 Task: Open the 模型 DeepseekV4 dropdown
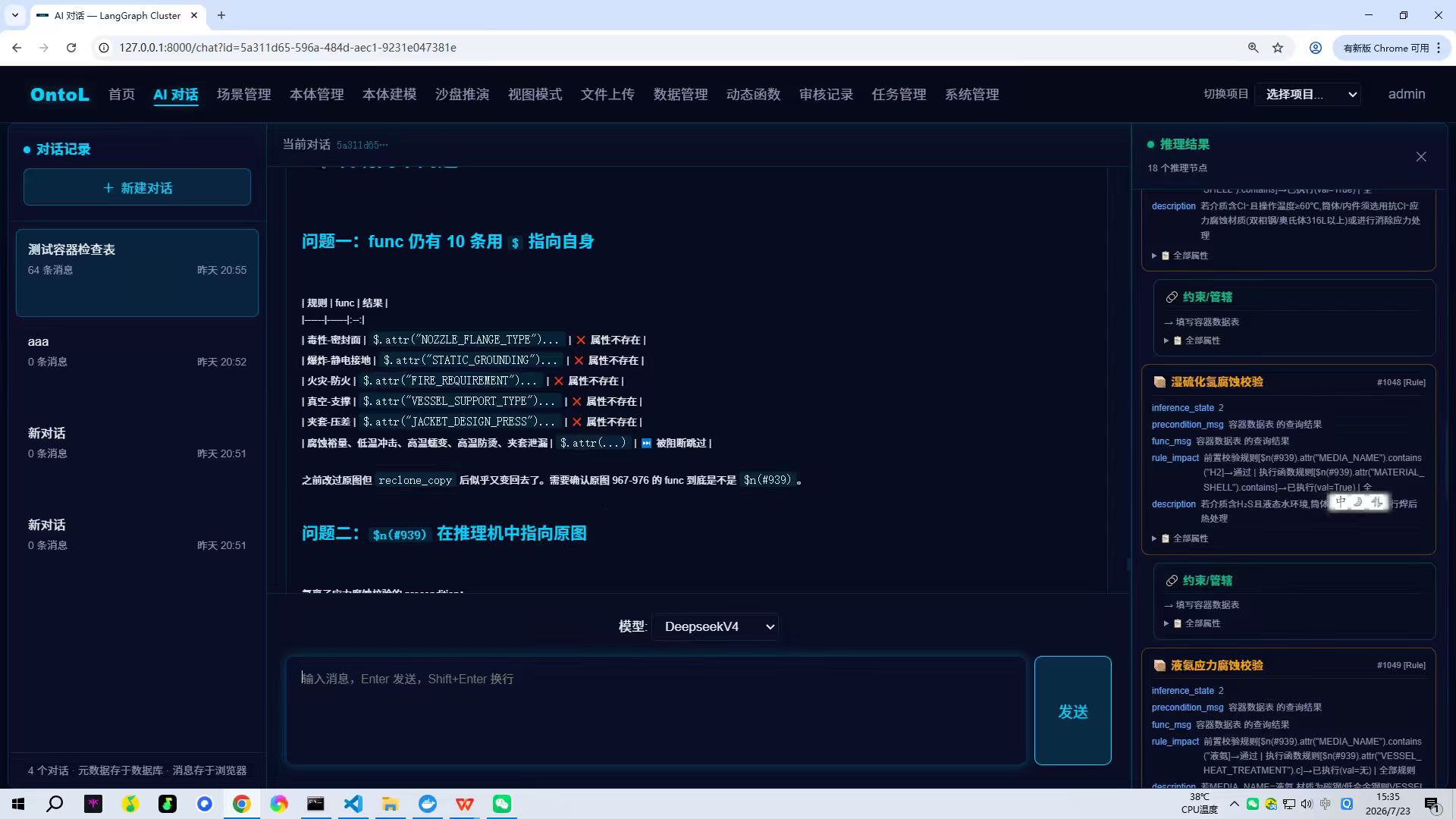point(715,626)
